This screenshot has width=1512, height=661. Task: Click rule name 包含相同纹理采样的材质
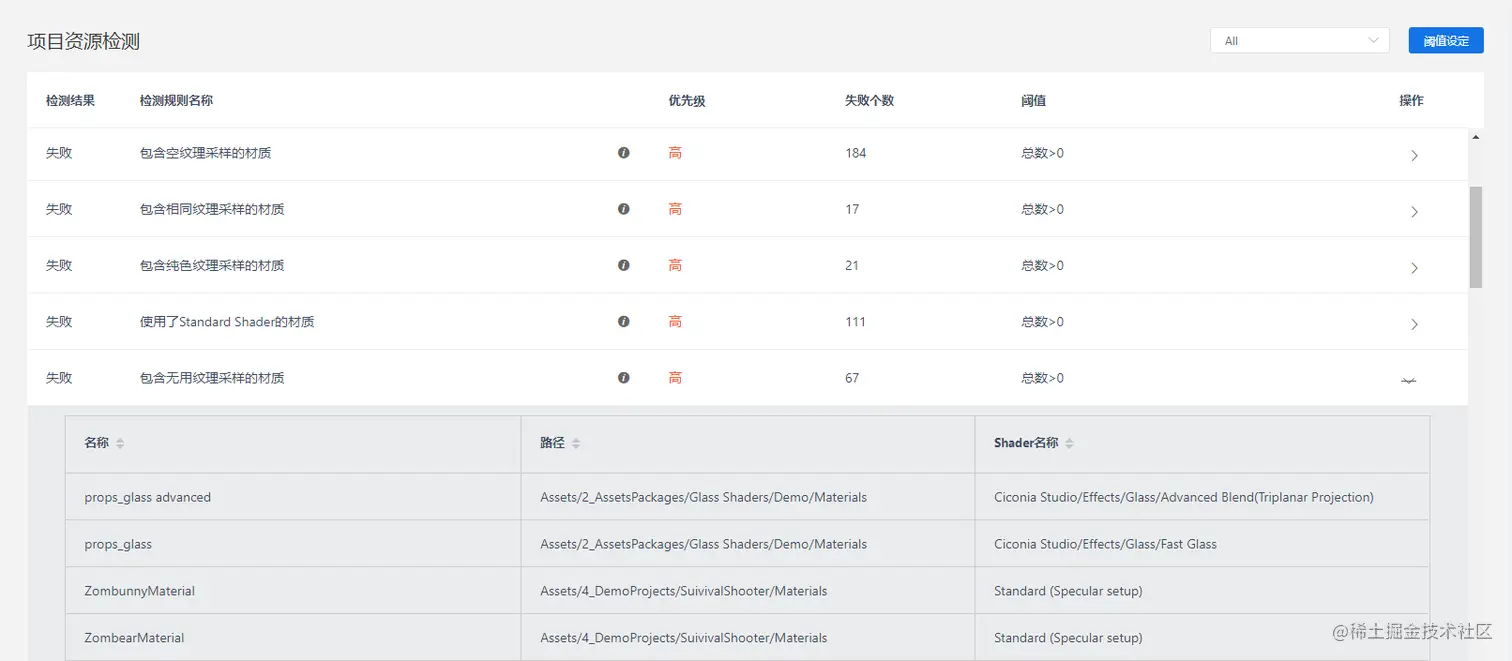tap(212, 209)
